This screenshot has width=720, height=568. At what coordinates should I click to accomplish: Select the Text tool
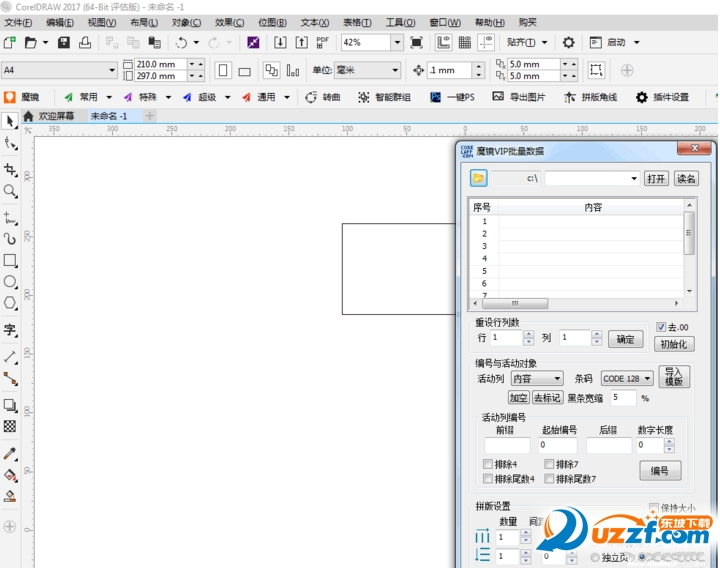coord(10,330)
